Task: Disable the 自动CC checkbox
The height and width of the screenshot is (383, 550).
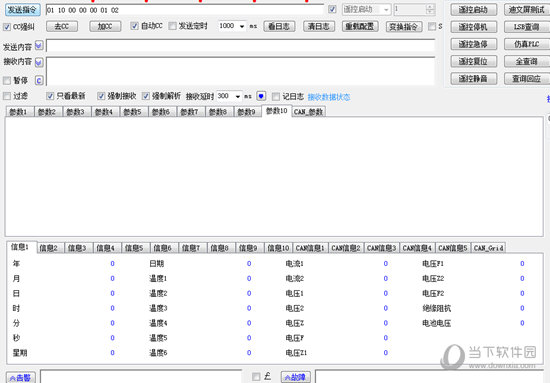Action: [134, 26]
